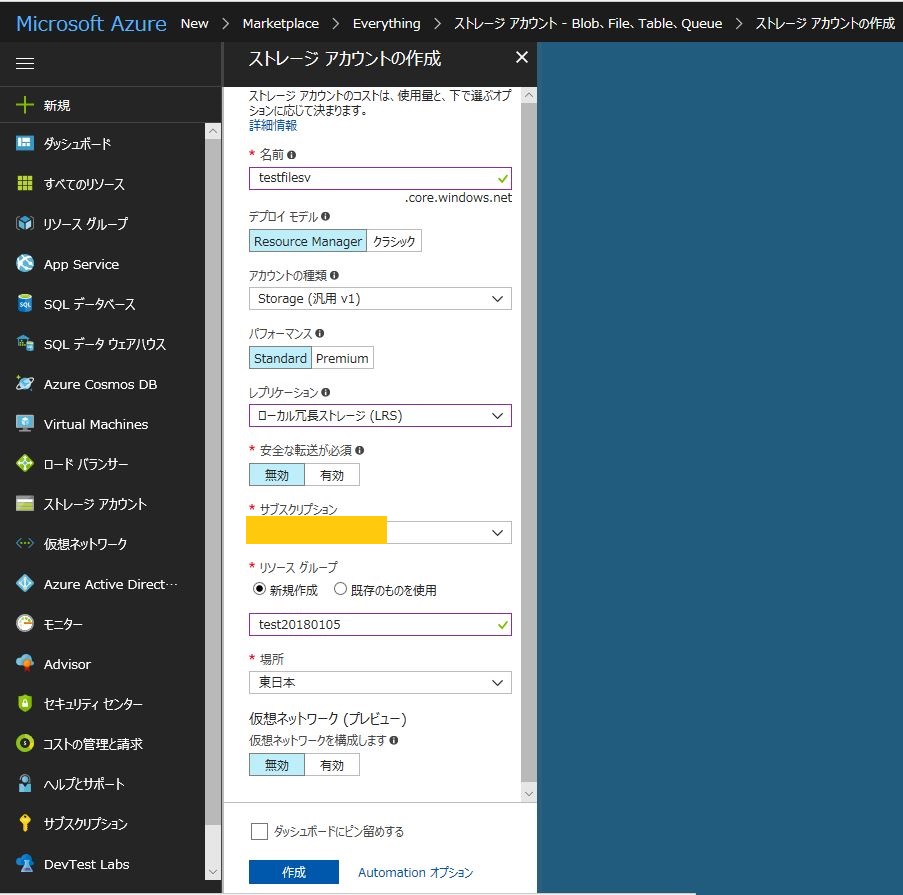Screen dimensions: 903x895
Task: Open アカウントの種類 dropdown Storage (汎用 v1)
Action: point(380,299)
